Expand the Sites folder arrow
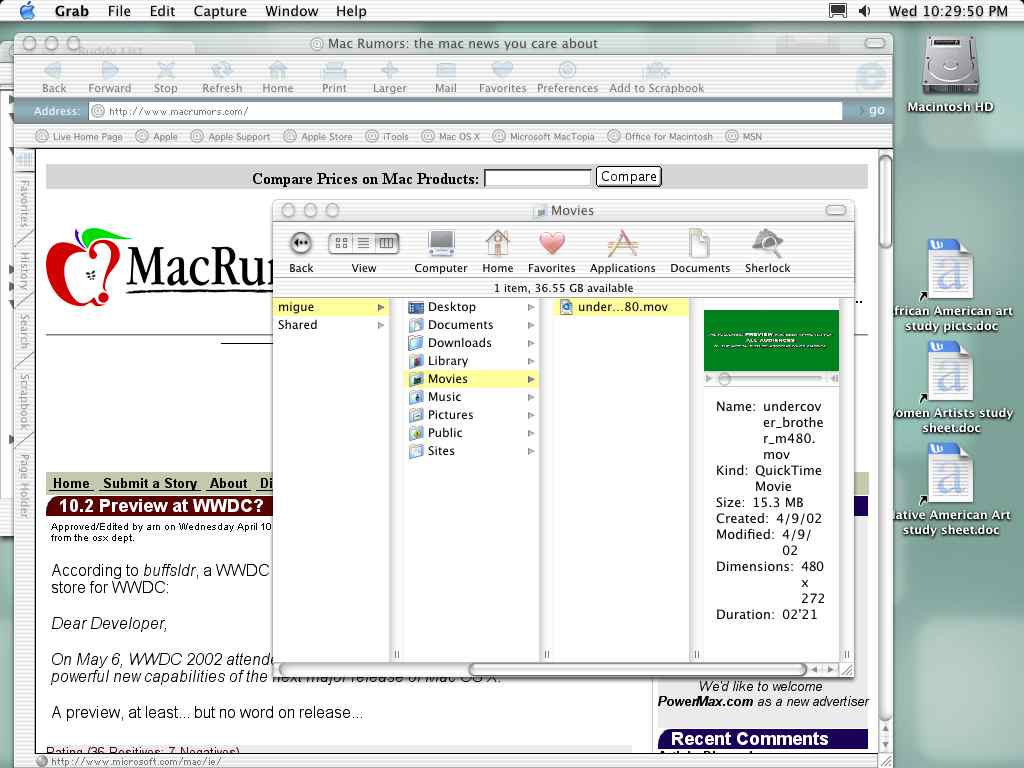 point(531,451)
